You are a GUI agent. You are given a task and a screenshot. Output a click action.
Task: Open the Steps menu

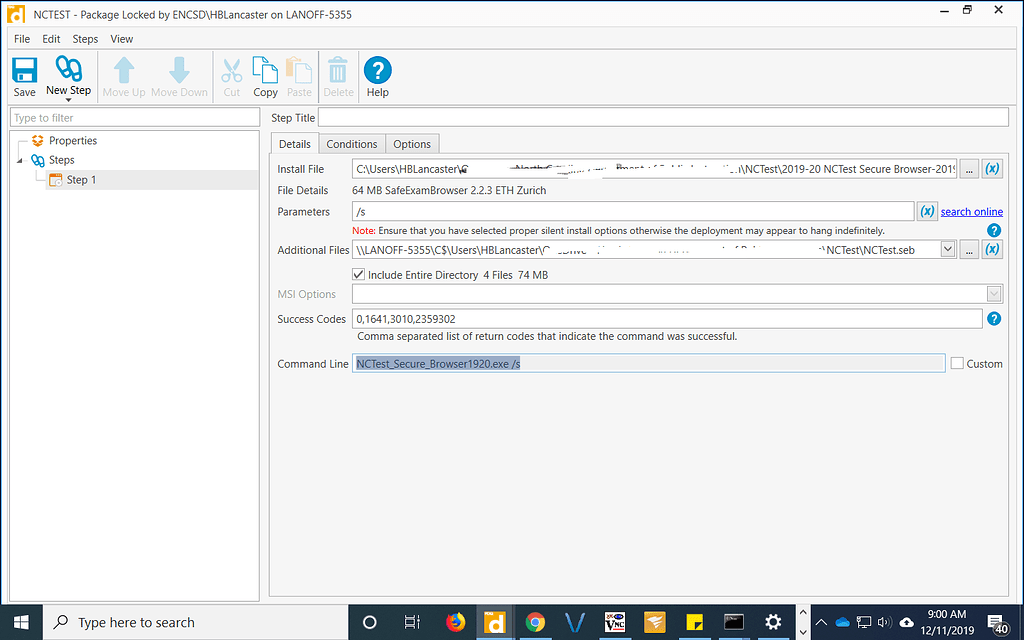85,38
